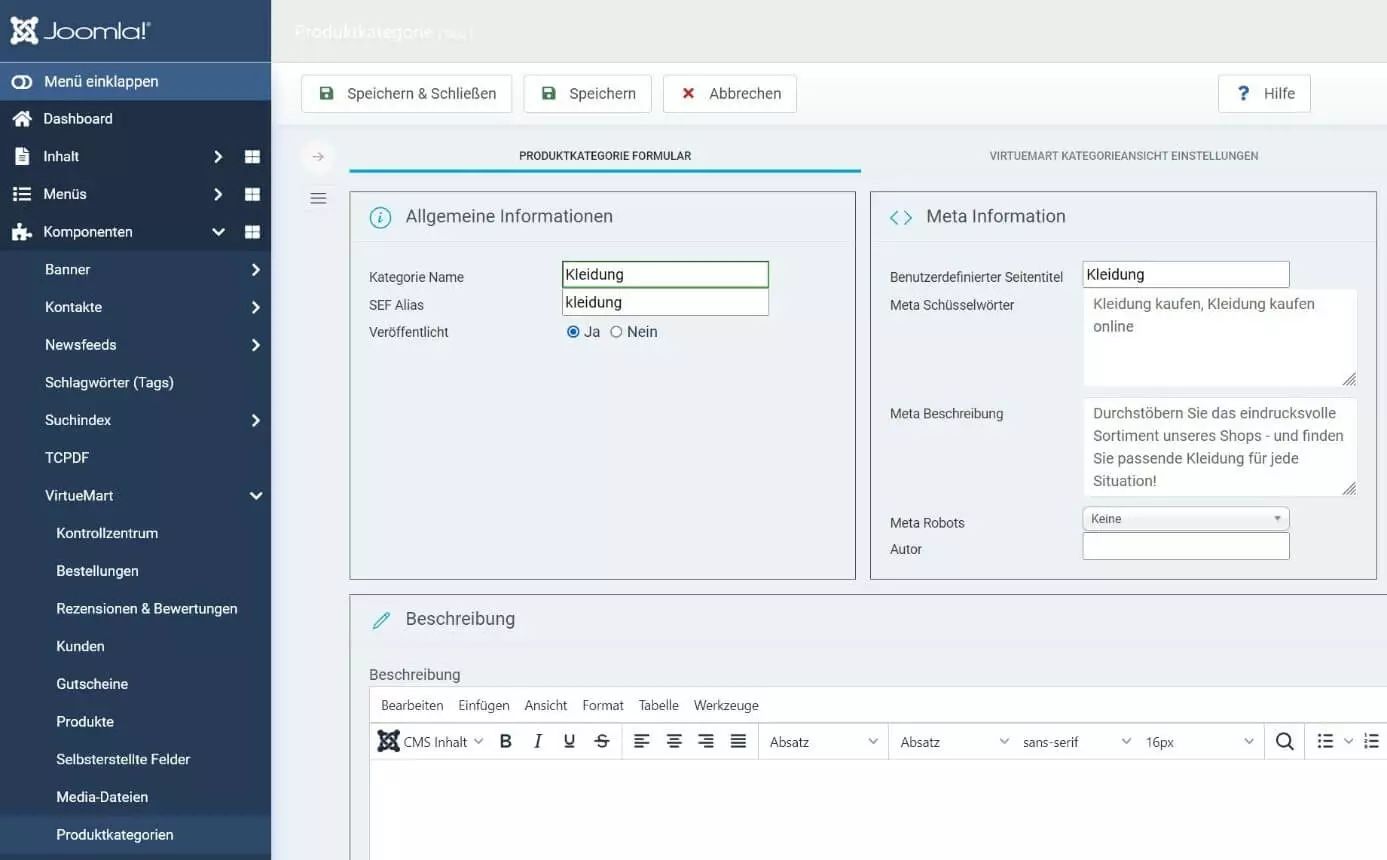Screen dimensions: 1387x860
Task: Toggle italic formatting
Action: (538, 742)
